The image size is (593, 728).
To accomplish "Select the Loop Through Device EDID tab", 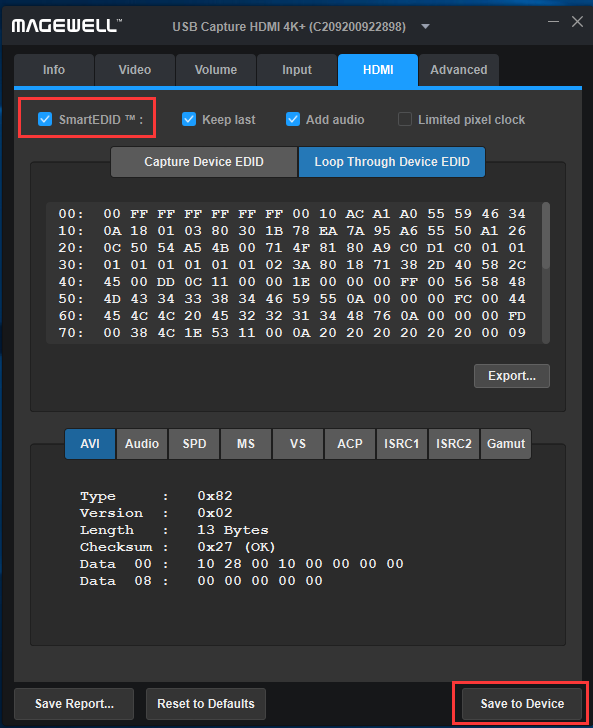I will [x=392, y=162].
